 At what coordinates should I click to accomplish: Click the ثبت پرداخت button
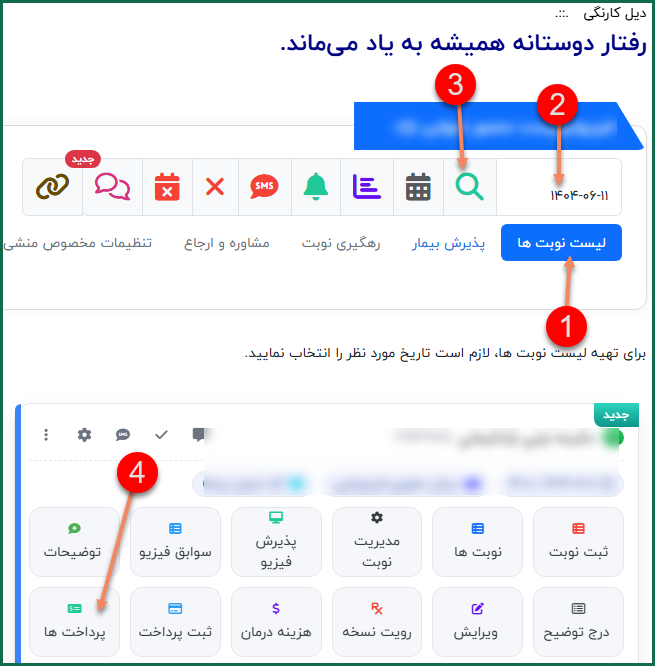(x=175, y=622)
